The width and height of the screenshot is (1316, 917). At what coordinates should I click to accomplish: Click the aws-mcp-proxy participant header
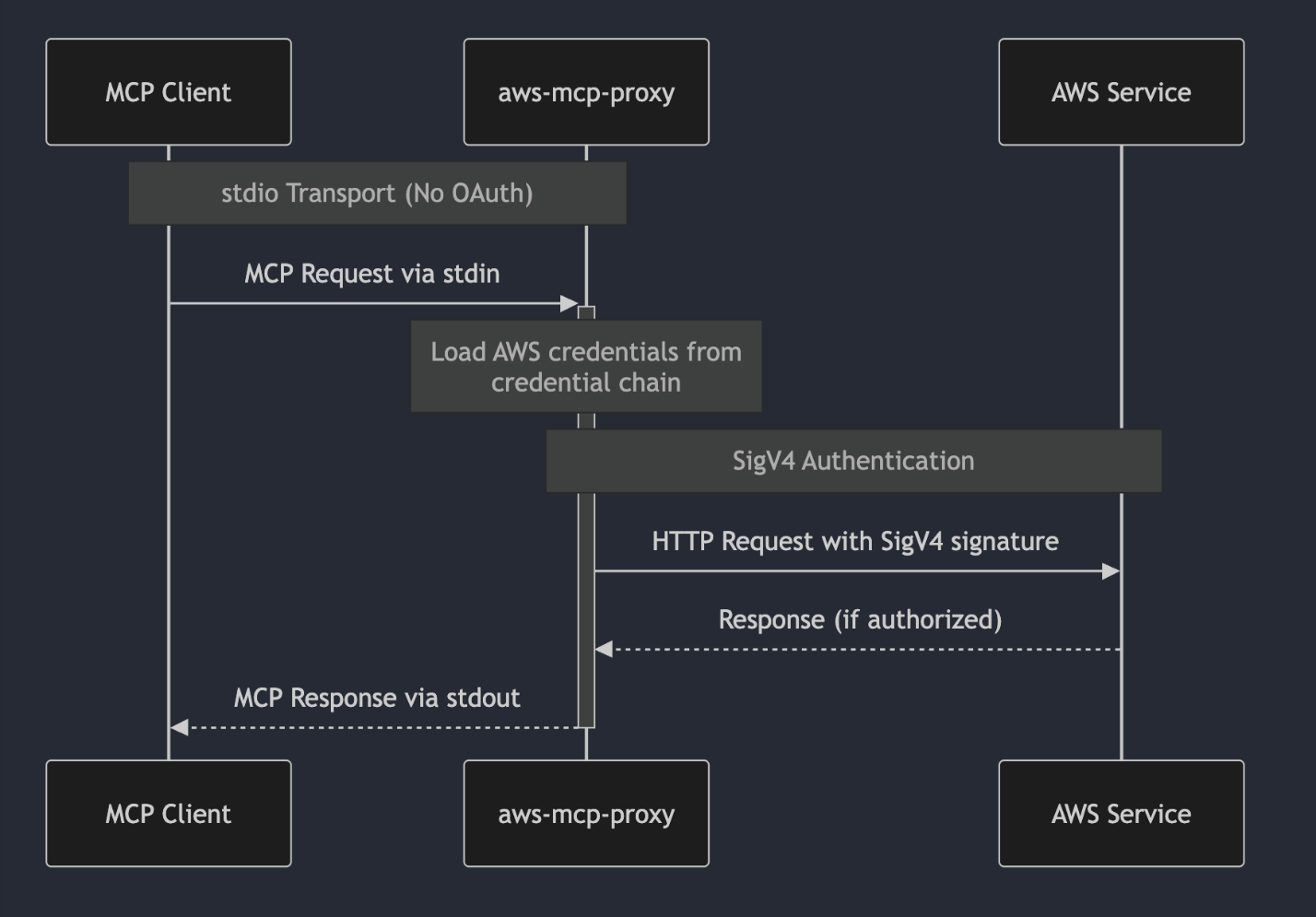pos(586,91)
